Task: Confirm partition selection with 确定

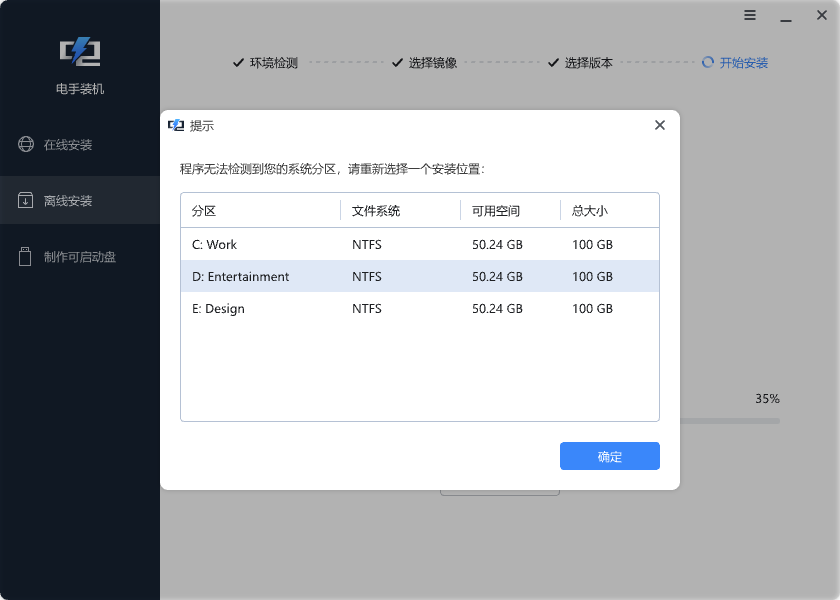Action: 609,455
